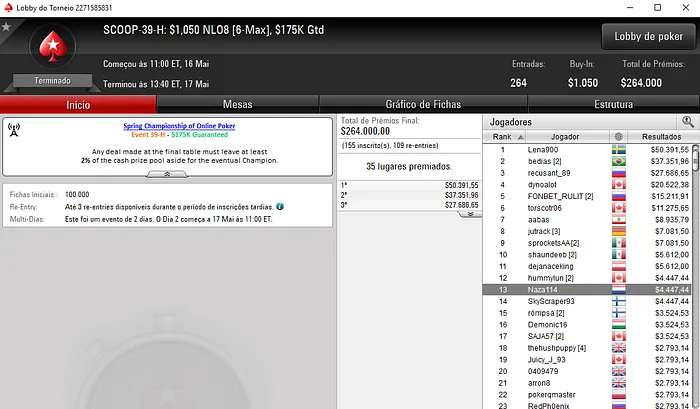Open the Estrutura tab
Screen dimensions: 700x409
(613, 104)
